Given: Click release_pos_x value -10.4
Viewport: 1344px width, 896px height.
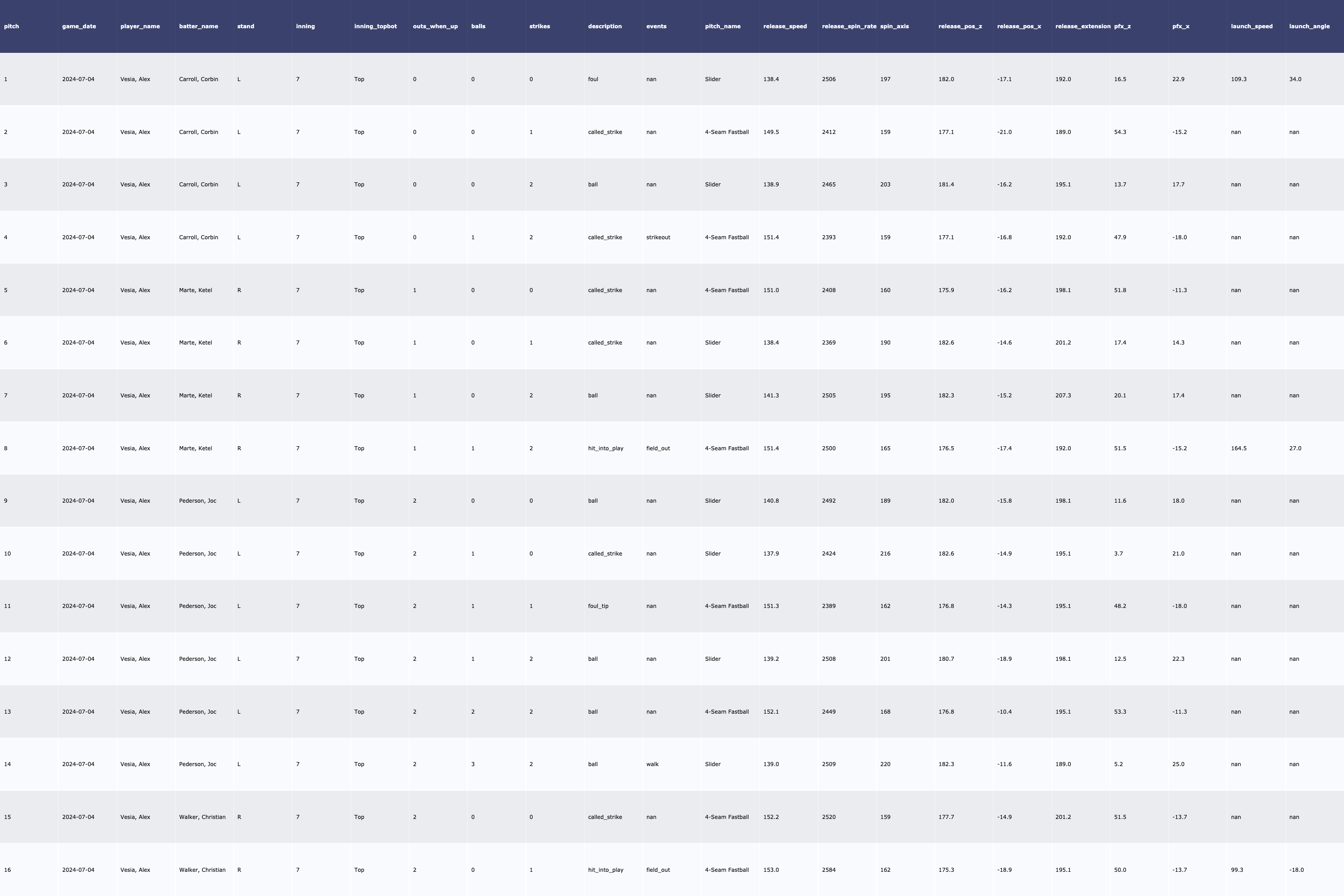Looking at the screenshot, I should 1004,711.
